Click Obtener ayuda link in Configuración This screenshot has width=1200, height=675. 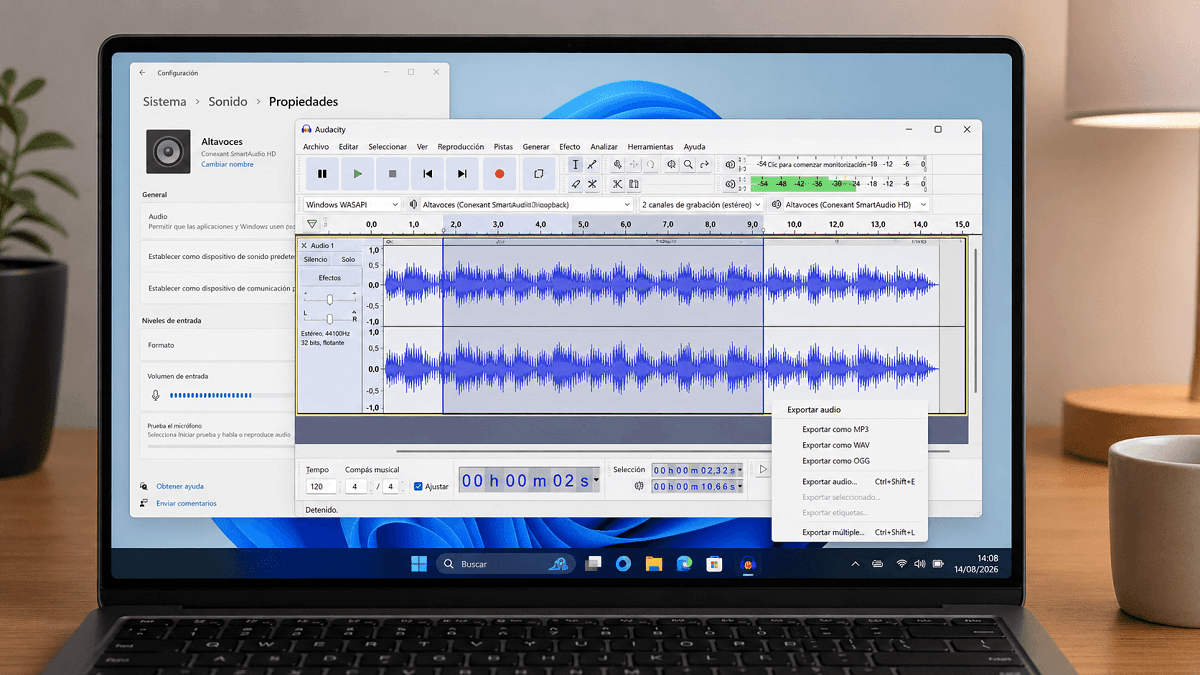click(180, 486)
